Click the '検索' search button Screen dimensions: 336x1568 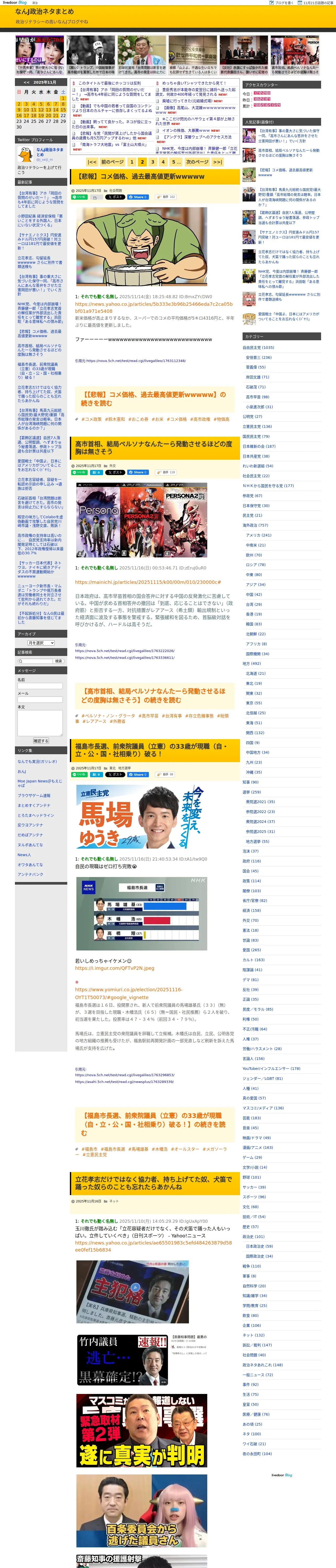(59, 661)
